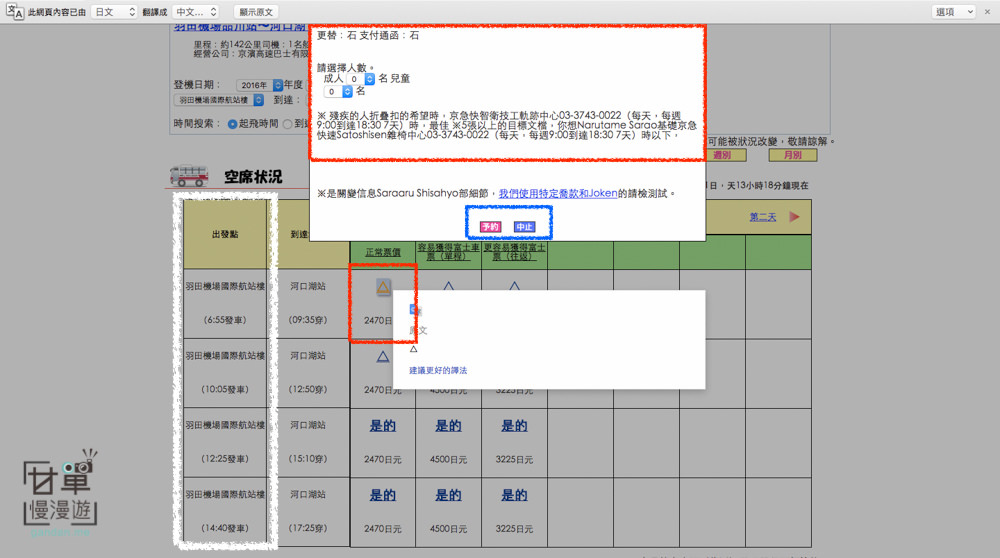Screen dimensions: 1000x558
Task: Click the 登機日期 label
Action: point(197,85)
